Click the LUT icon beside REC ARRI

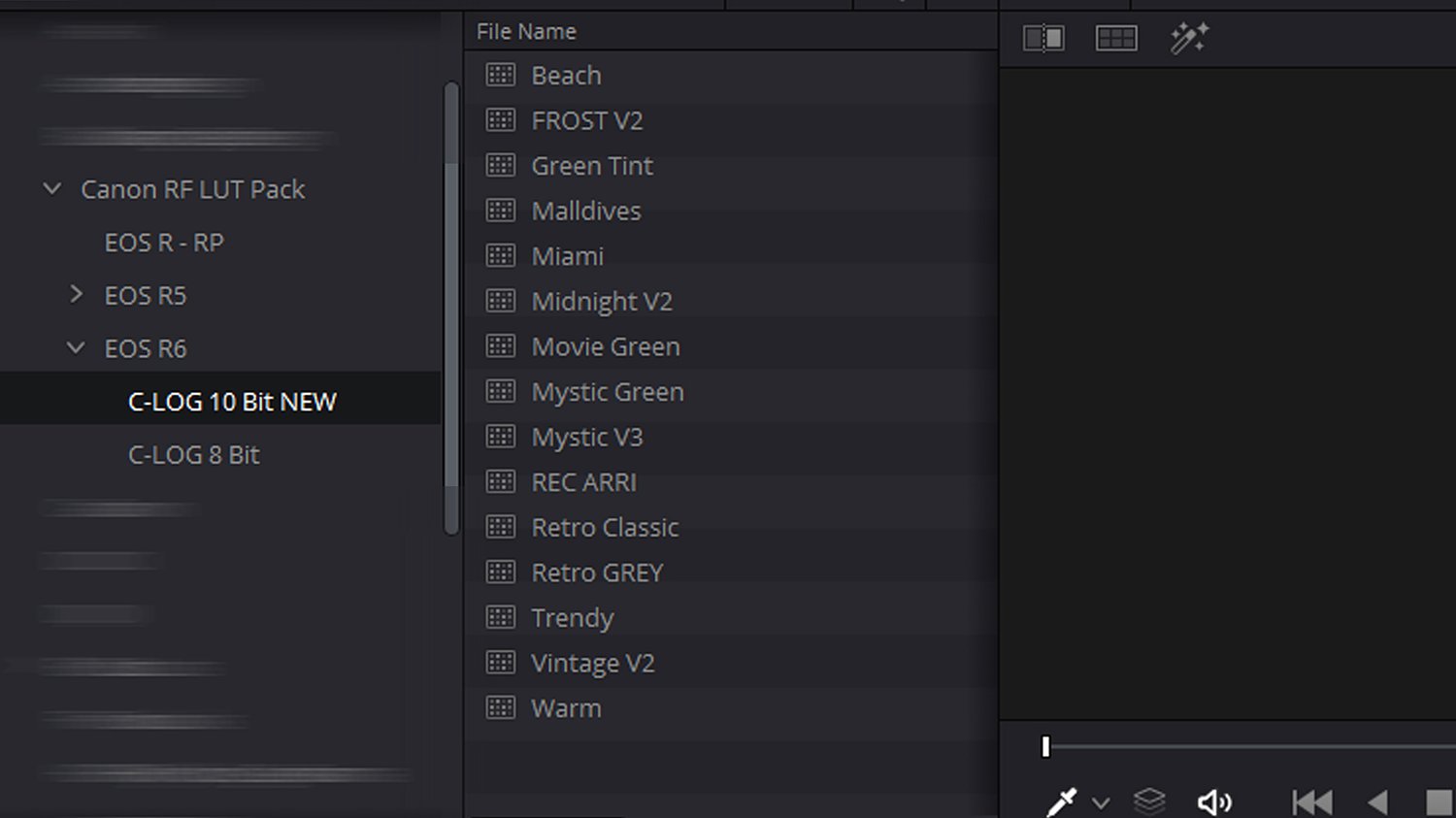[x=501, y=482]
